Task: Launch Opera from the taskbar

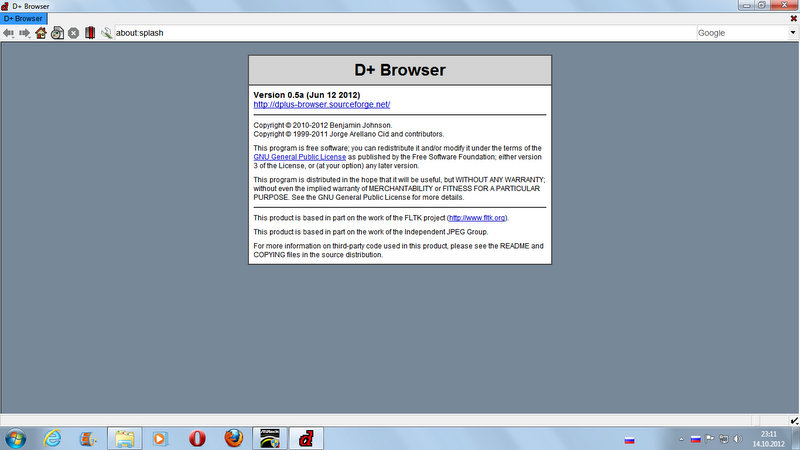Action: 197,438
